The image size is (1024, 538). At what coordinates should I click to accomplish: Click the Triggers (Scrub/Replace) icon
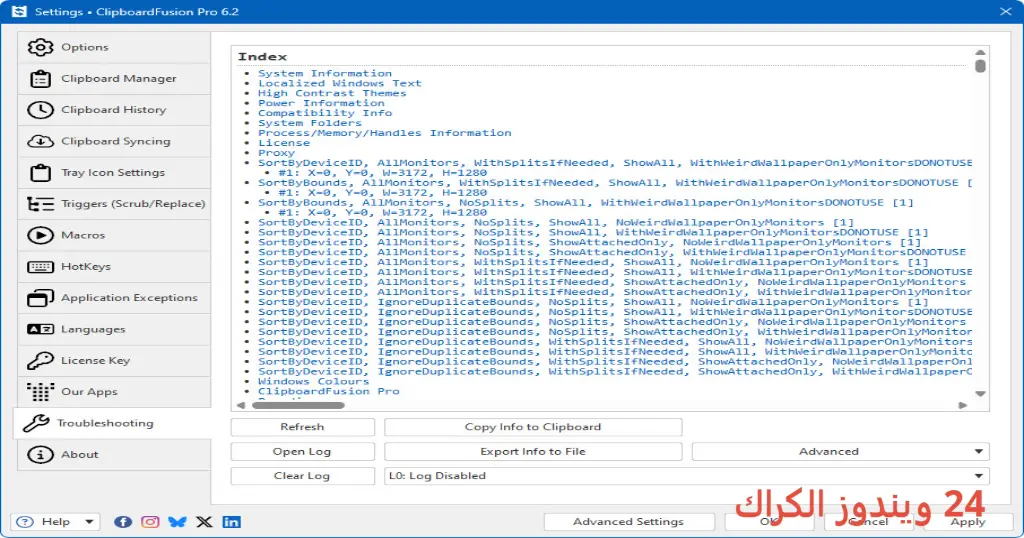[x=40, y=204]
